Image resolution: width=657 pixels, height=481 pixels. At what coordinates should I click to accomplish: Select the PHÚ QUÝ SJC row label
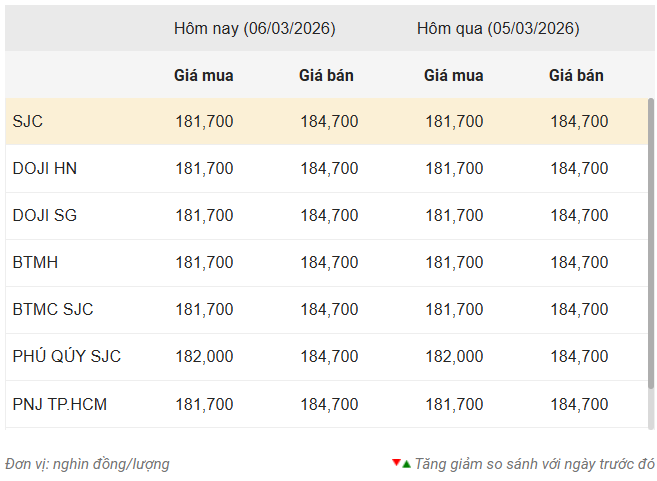coord(67,357)
